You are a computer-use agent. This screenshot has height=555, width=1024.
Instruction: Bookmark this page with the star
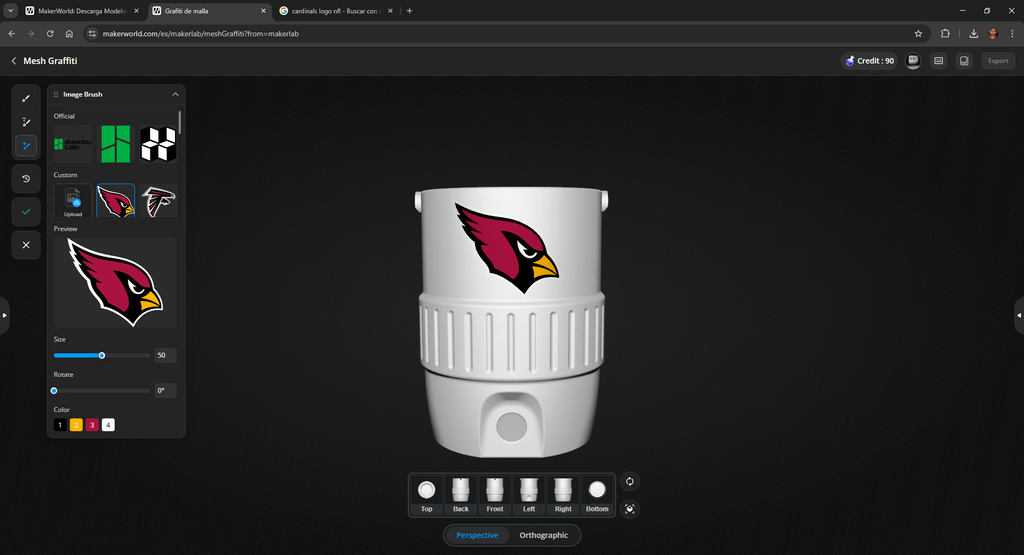[x=918, y=33]
